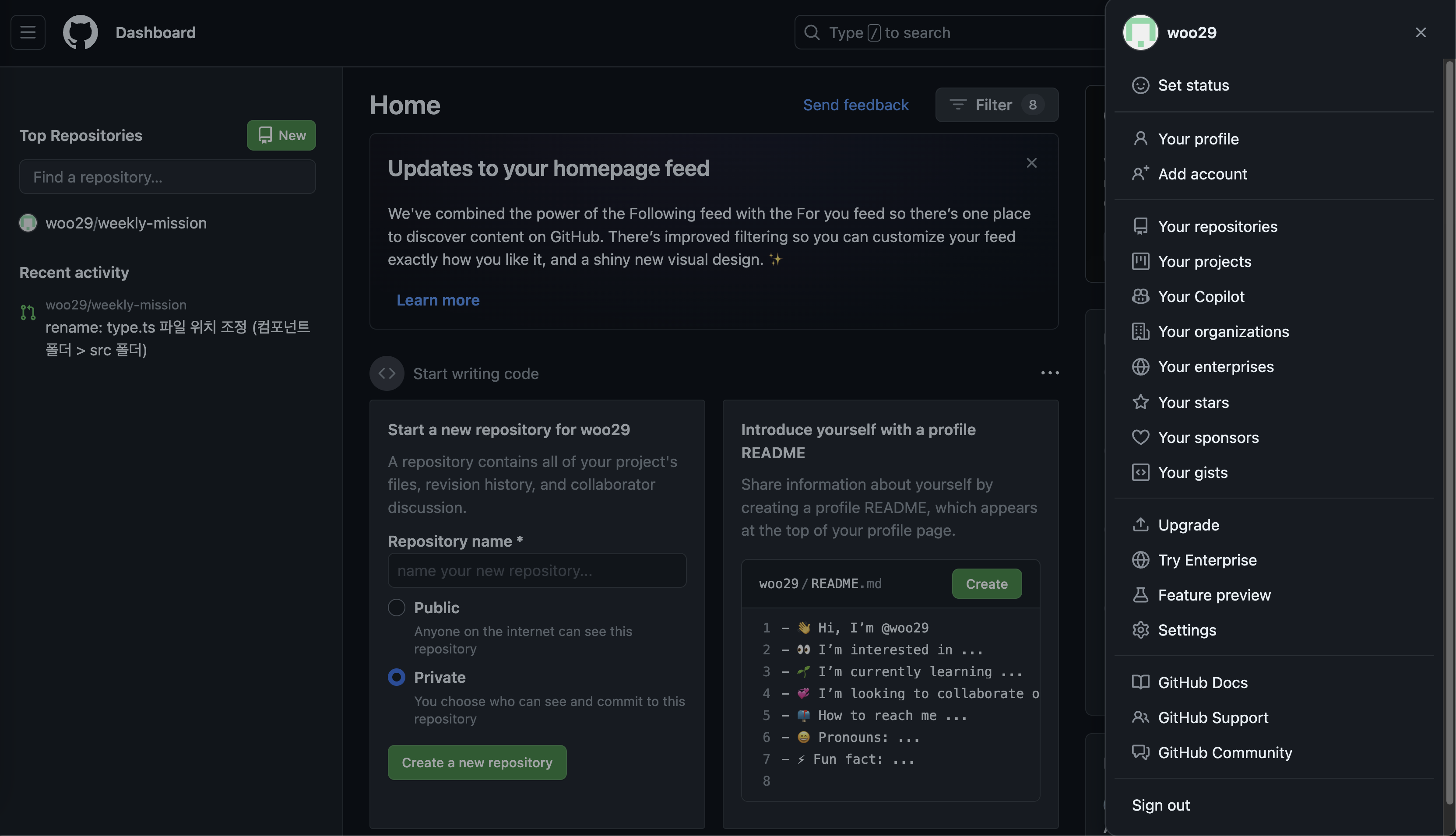Image resolution: width=1456 pixels, height=836 pixels.
Task: Click the Settings gear icon
Action: (1140, 630)
